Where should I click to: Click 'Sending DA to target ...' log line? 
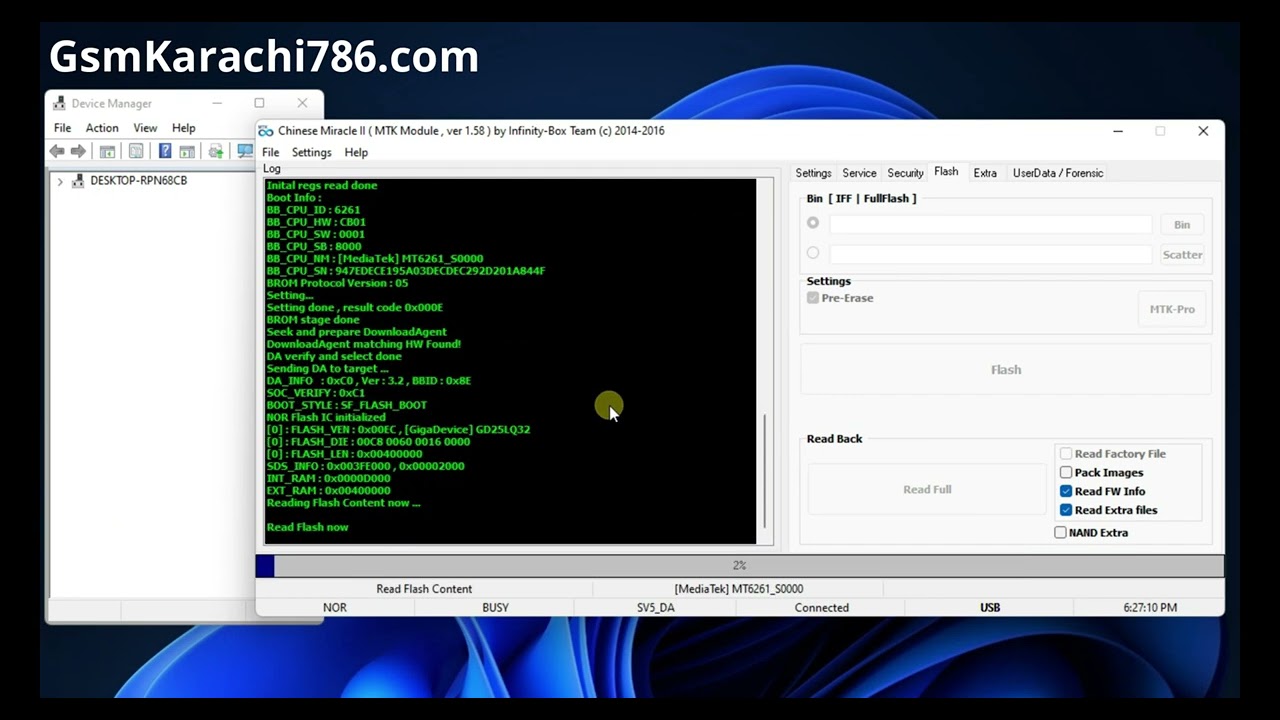tap(327, 369)
